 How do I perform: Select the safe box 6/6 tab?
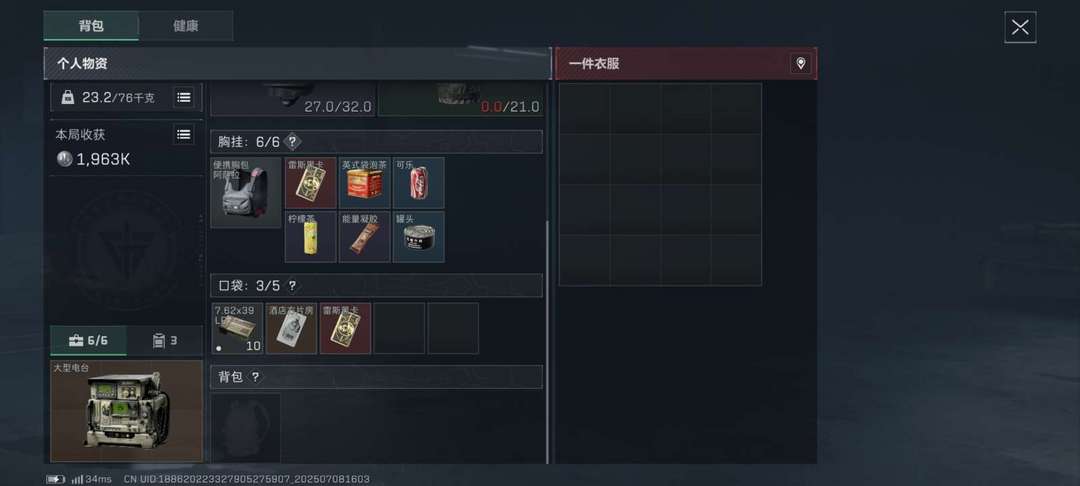[88, 341]
